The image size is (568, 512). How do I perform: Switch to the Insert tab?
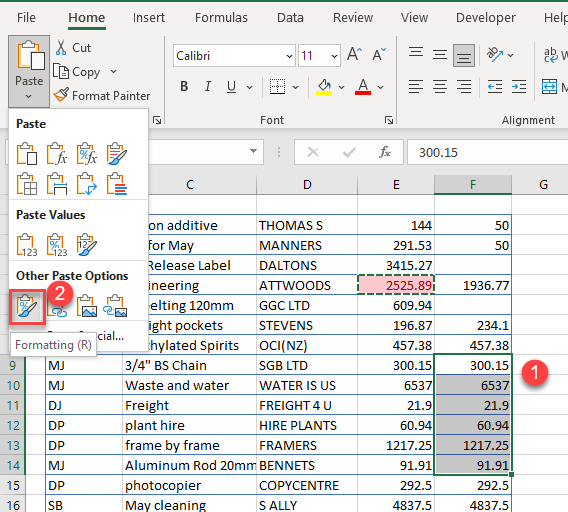(x=149, y=17)
